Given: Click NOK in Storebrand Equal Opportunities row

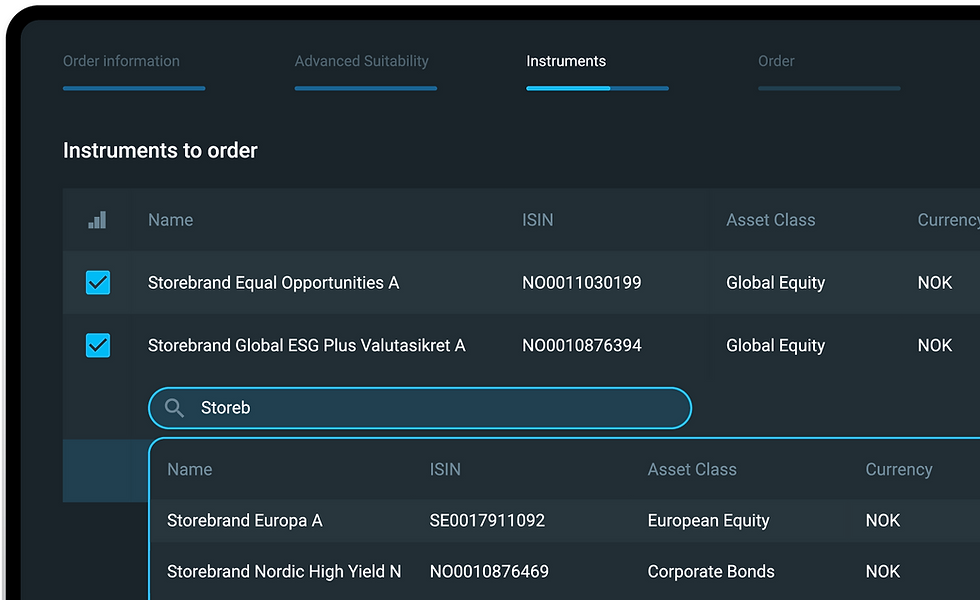Looking at the screenshot, I should pos(935,282).
